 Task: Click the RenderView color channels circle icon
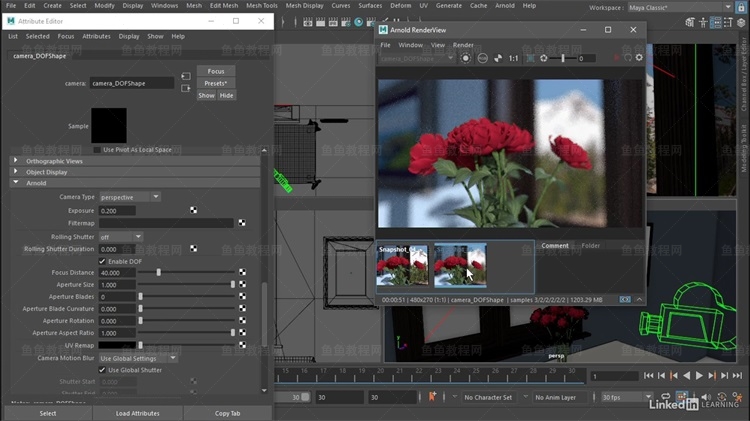click(483, 58)
